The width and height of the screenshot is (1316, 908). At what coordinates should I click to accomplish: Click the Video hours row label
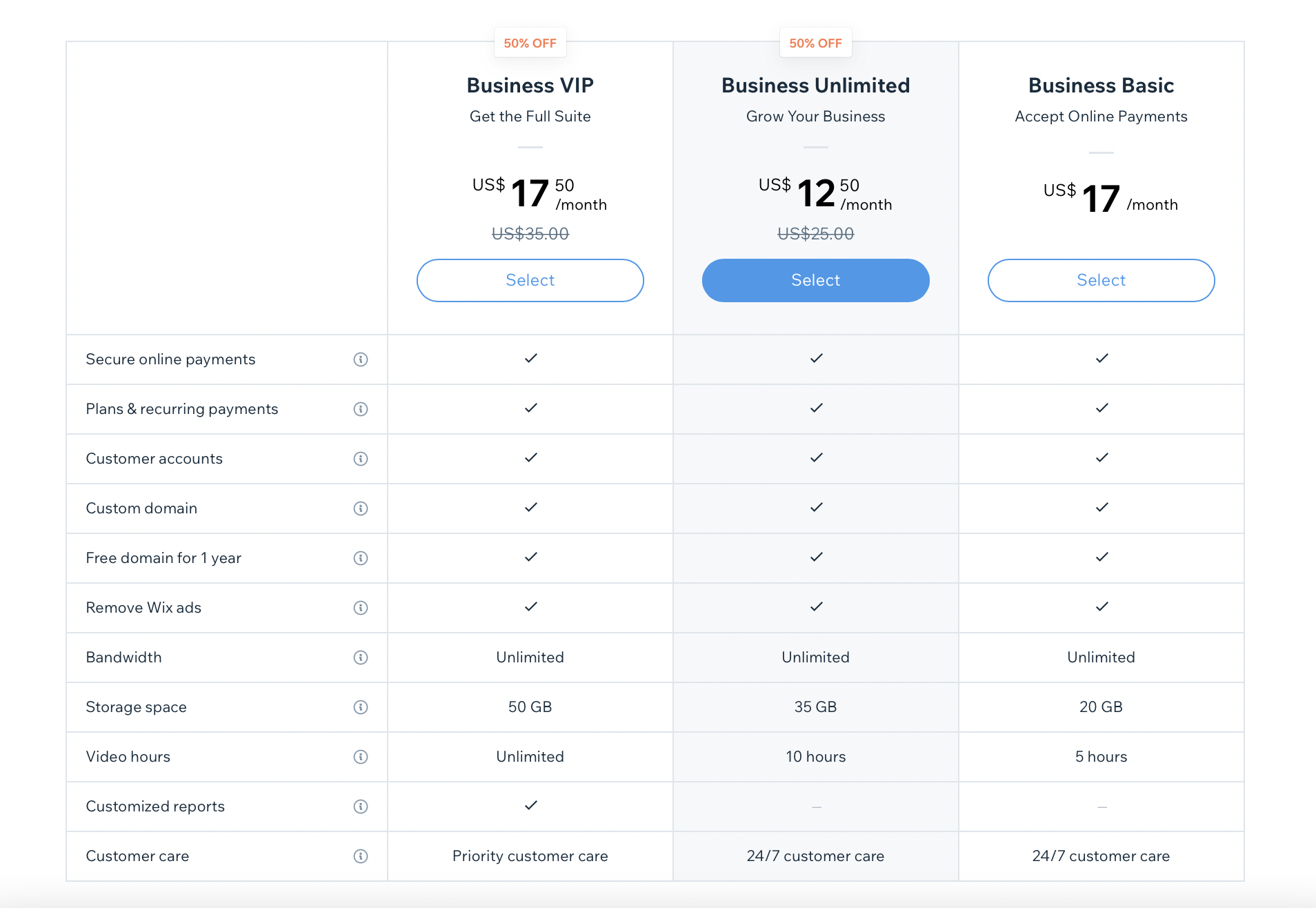(128, 757)
